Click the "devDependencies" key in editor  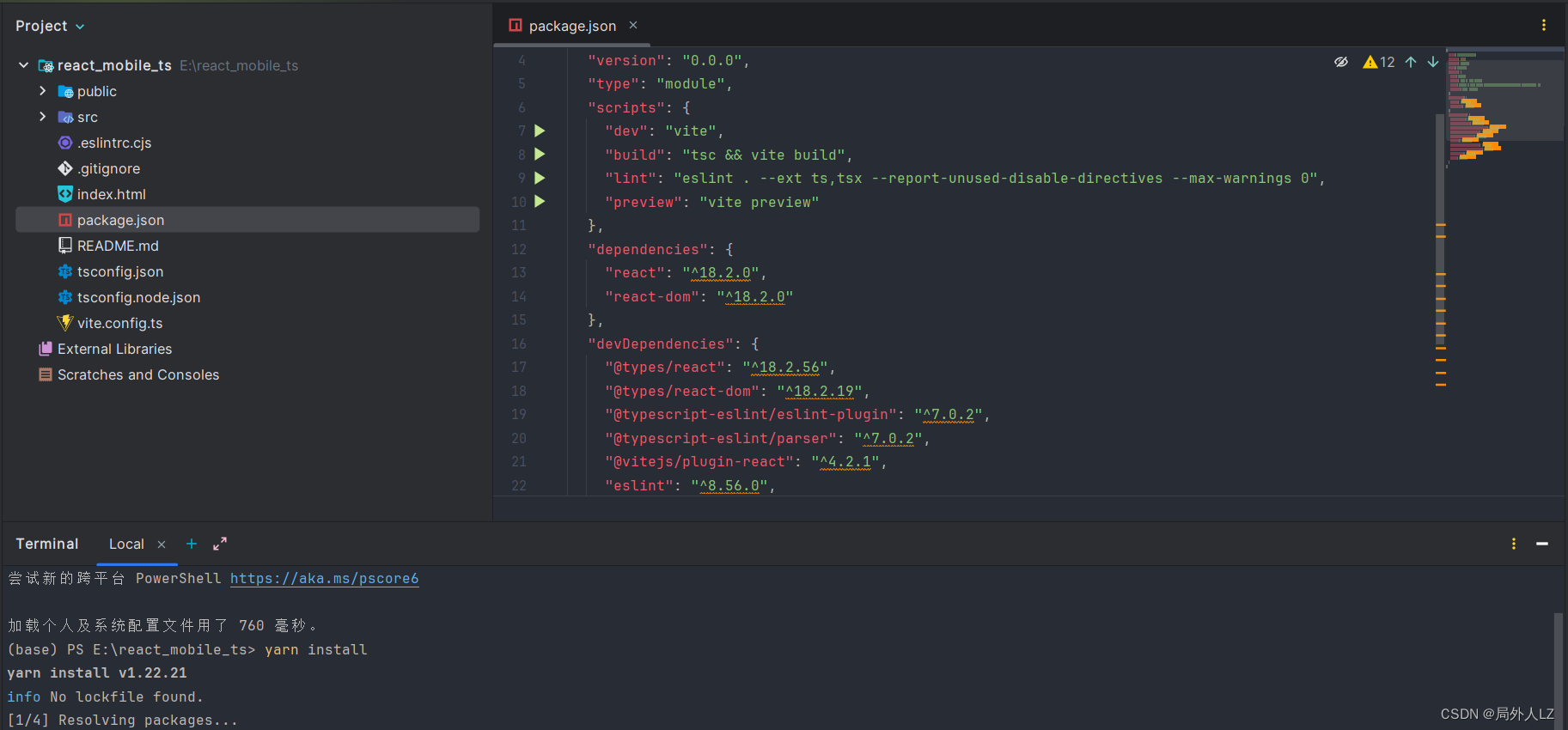pyautogui.click(x=661, y=344)
